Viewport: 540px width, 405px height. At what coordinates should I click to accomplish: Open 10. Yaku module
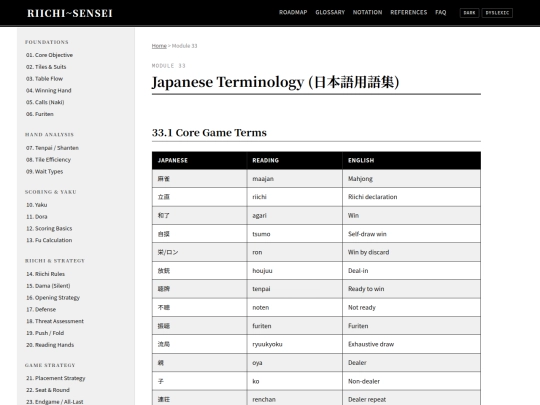tap(37, 205)
